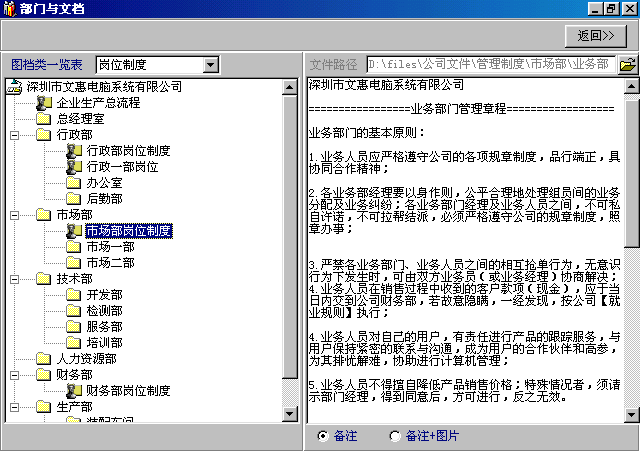The height and width of the screenshot is (452, 640).
Task: Click the 生产部 folder icon
Action: [43, 407]
